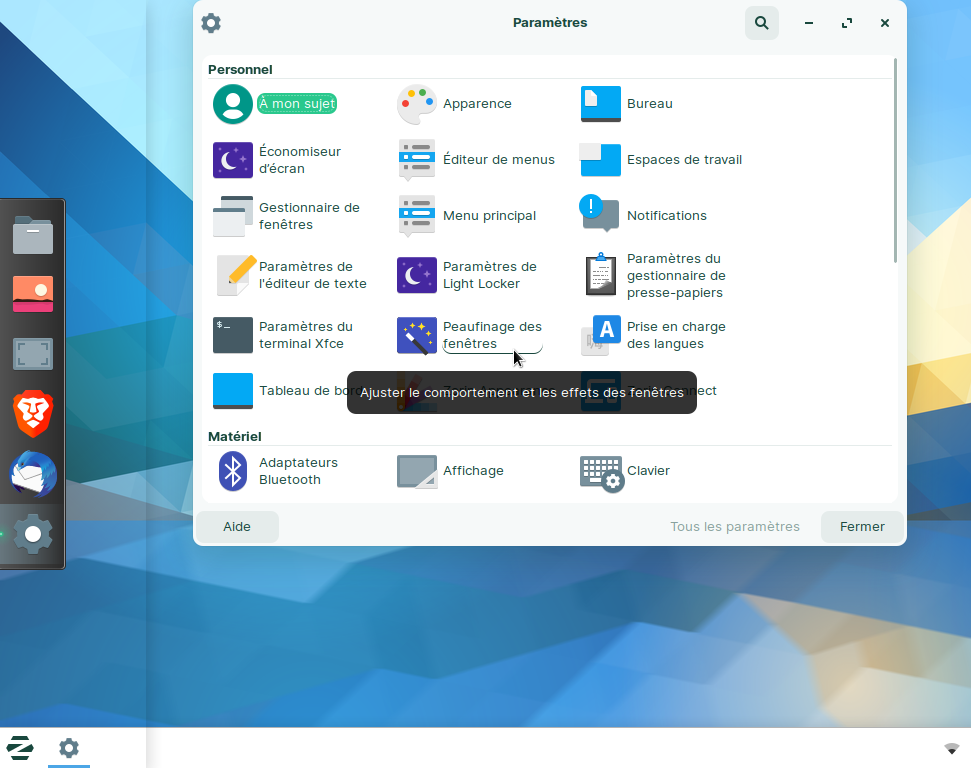Open the Zorin start menu

[x=20, y=748]
